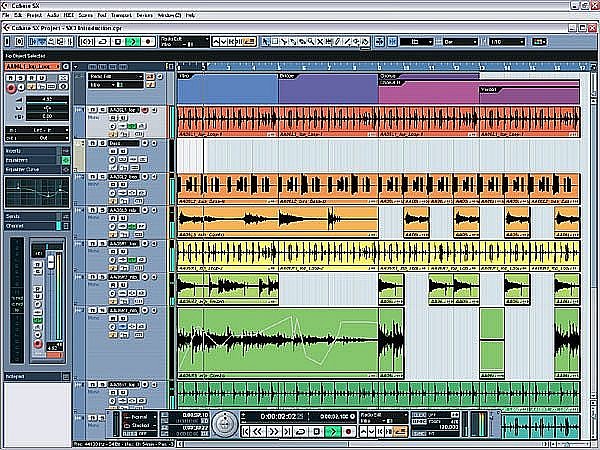Adjust the inspector channel volume fader
Screen dimensions: 600x450
tap(51, 262)
